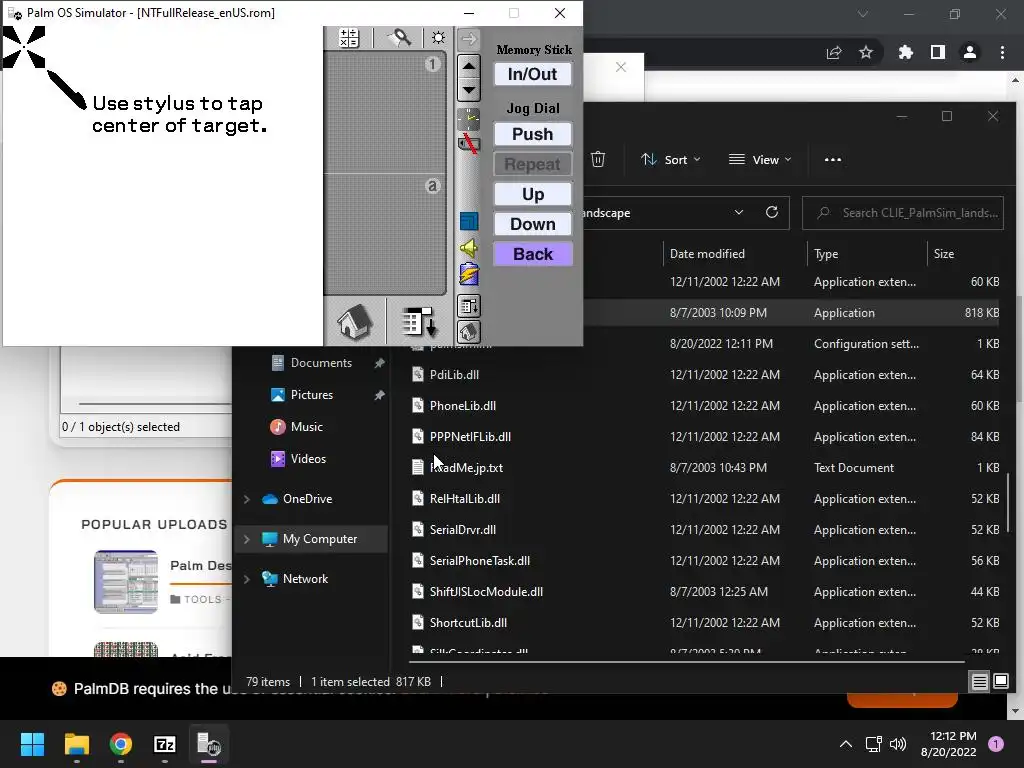
Task: Expand the address bar history dropdown
Action: click(739, 212)
